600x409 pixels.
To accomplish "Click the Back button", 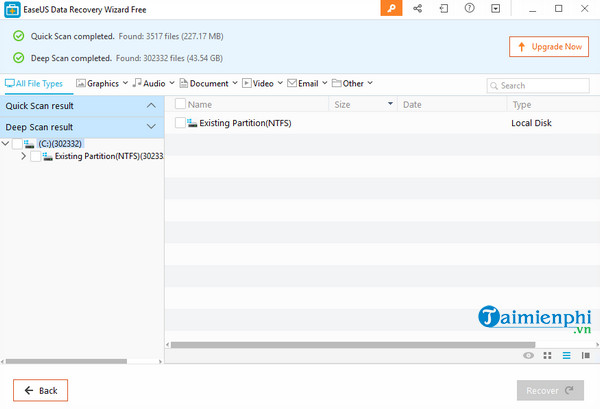I will point(41,390).
